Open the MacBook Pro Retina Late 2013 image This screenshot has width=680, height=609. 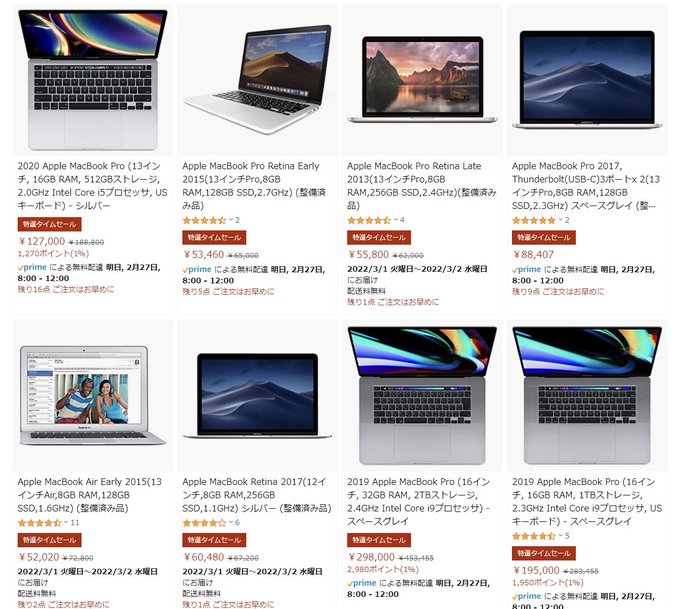click(x=422, y=80)
